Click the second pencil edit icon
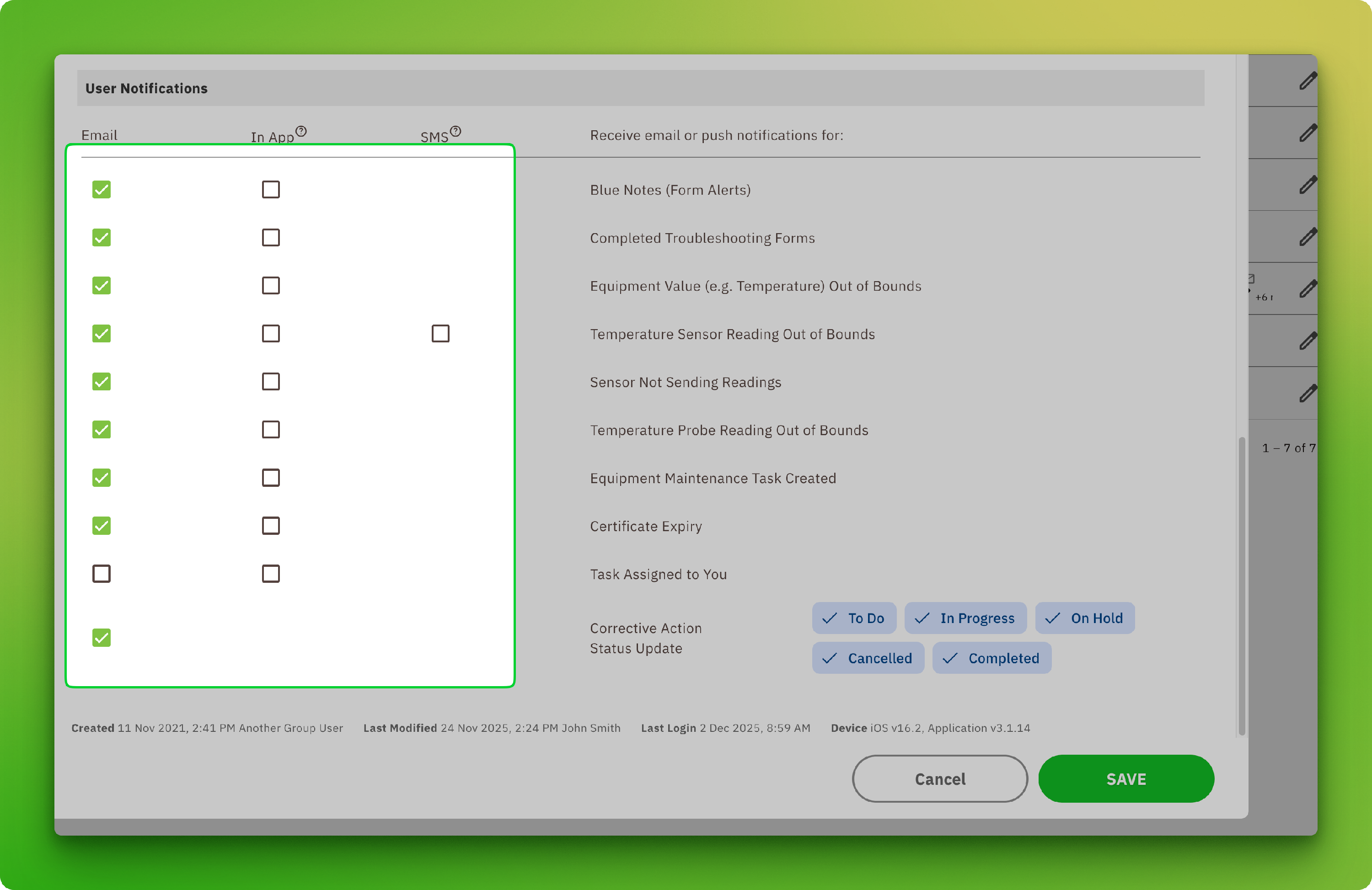The width and height of the screenshot is (1372, 890). click(1308, 133)
